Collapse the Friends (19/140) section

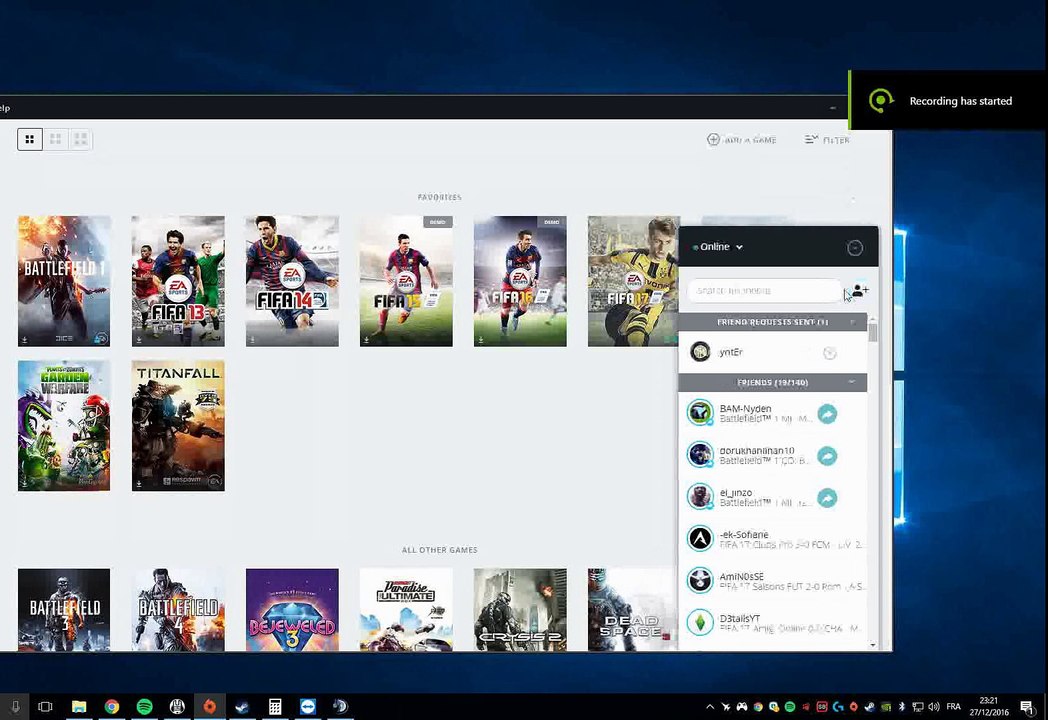pos(852,382)
